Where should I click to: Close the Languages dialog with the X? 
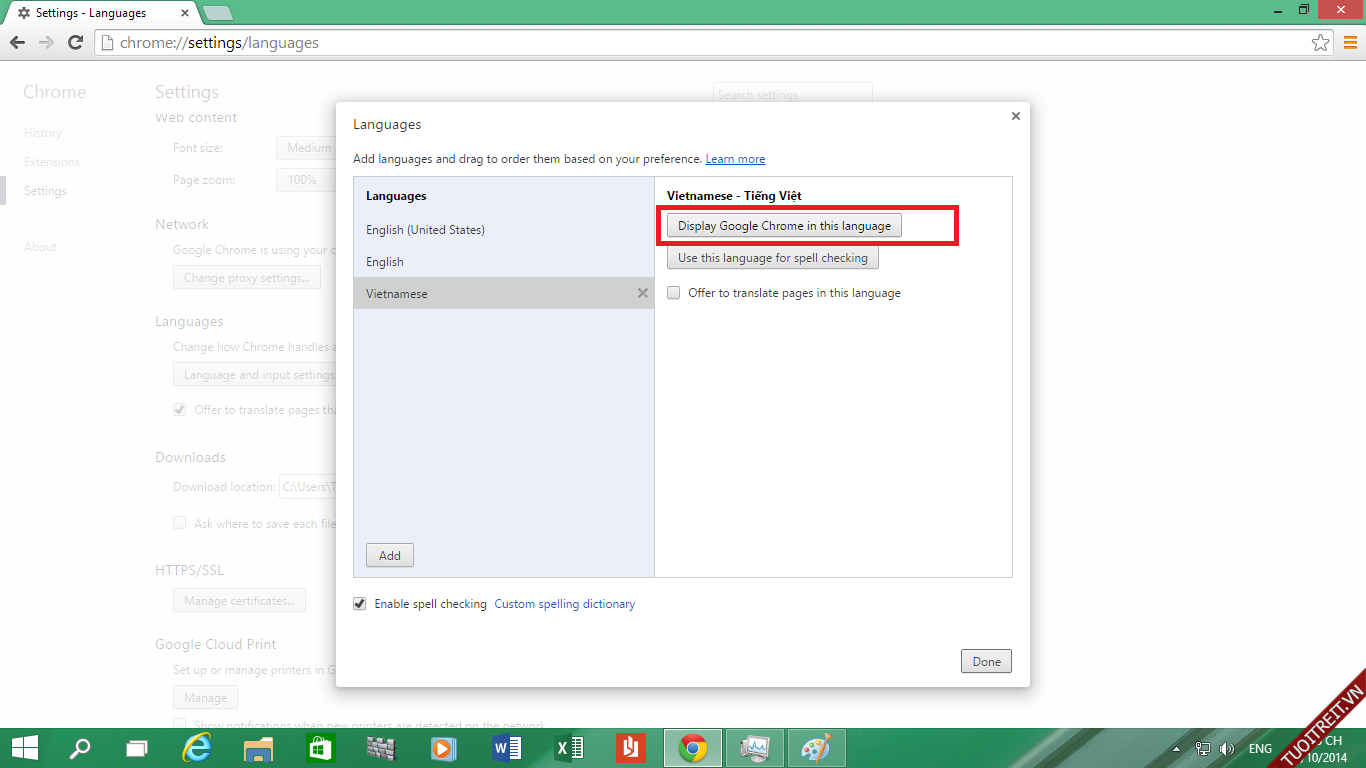coord(1015,116)
